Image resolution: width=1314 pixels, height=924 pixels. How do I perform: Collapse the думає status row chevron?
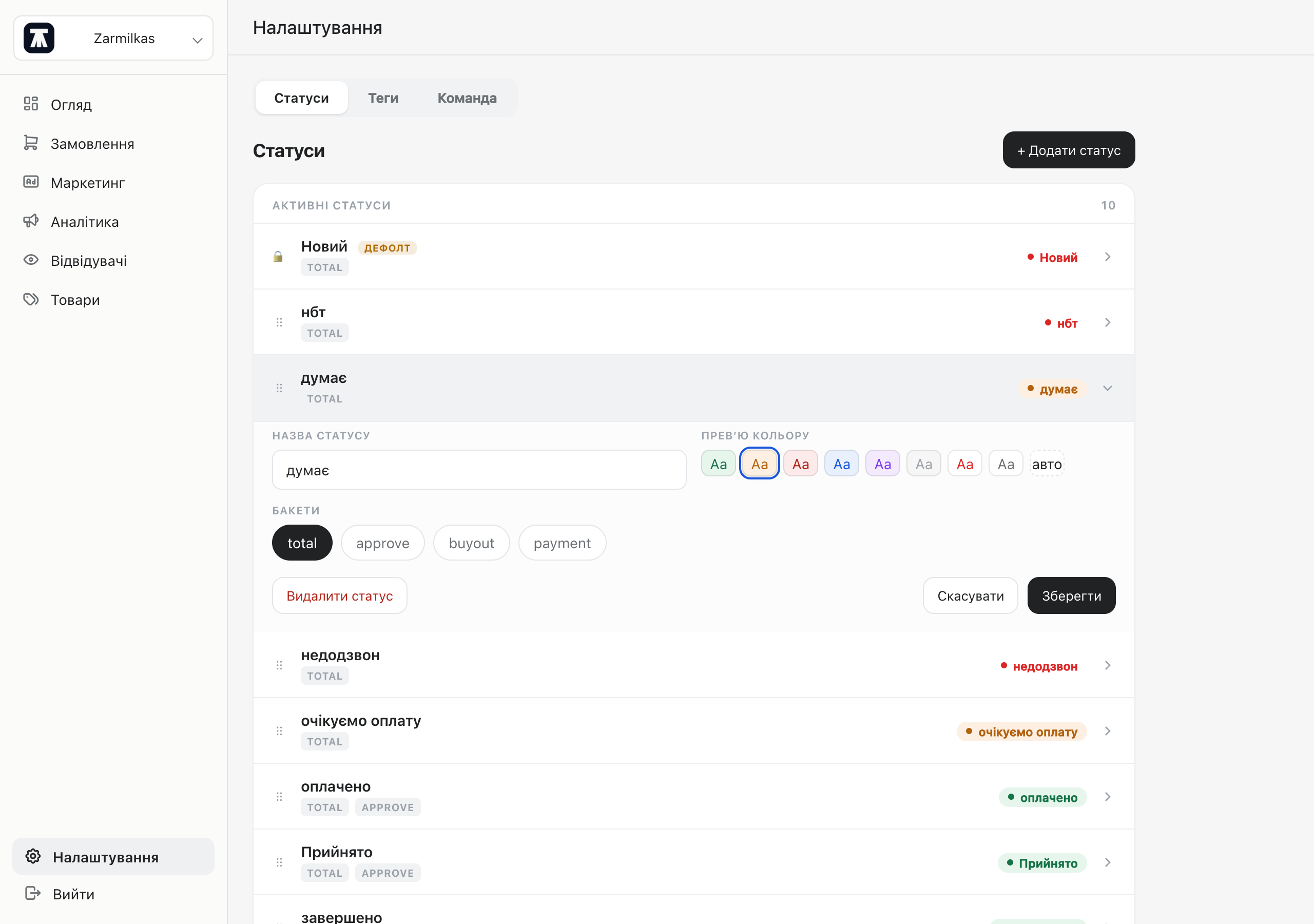1107,388
